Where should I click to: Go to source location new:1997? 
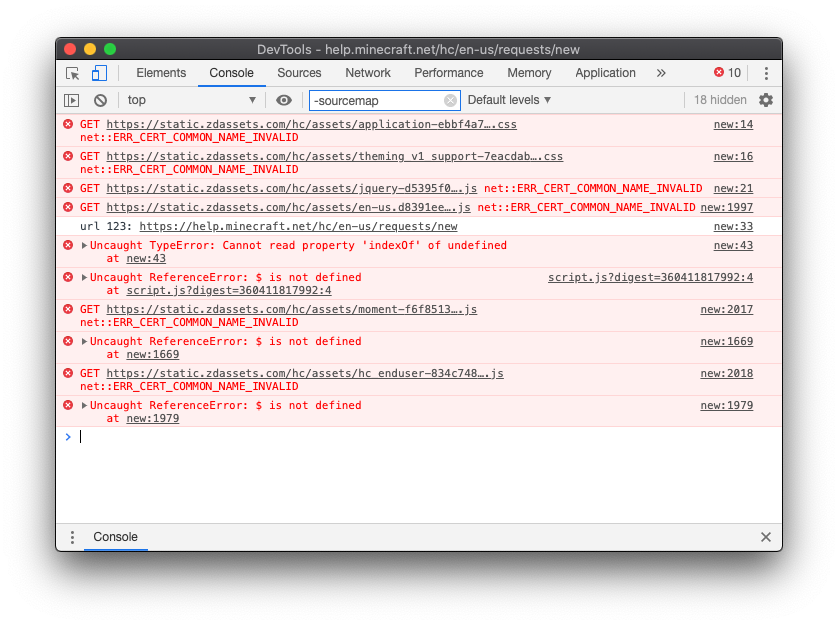point(727,207)
